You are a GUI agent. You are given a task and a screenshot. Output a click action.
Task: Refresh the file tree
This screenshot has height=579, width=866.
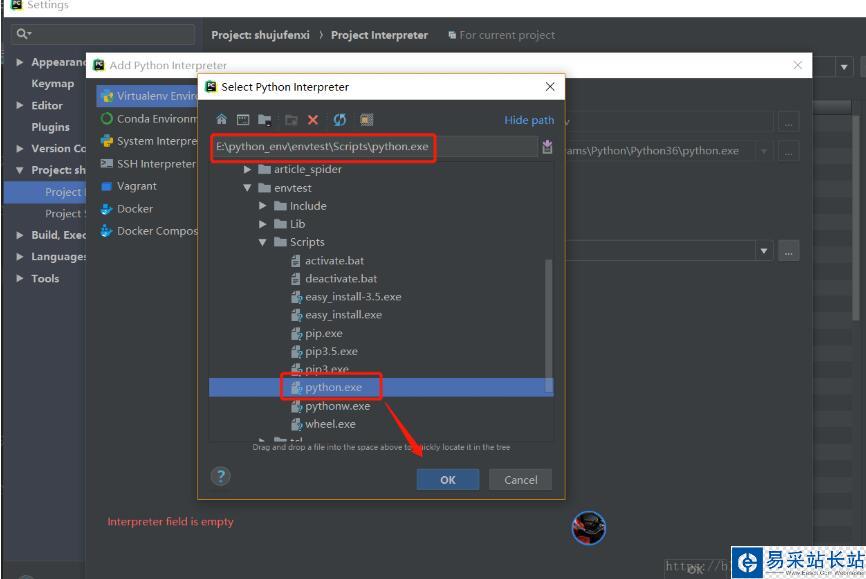click(x=340, y=120)
